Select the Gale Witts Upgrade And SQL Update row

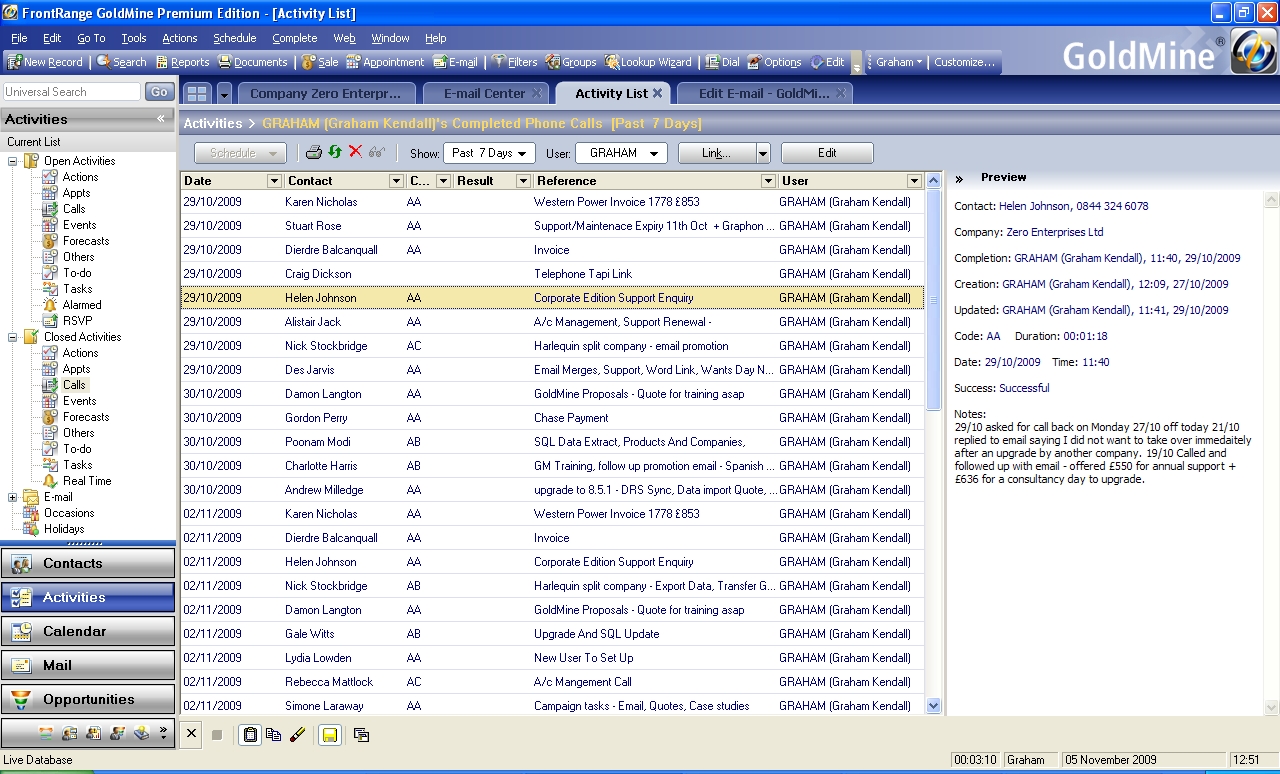552,634
